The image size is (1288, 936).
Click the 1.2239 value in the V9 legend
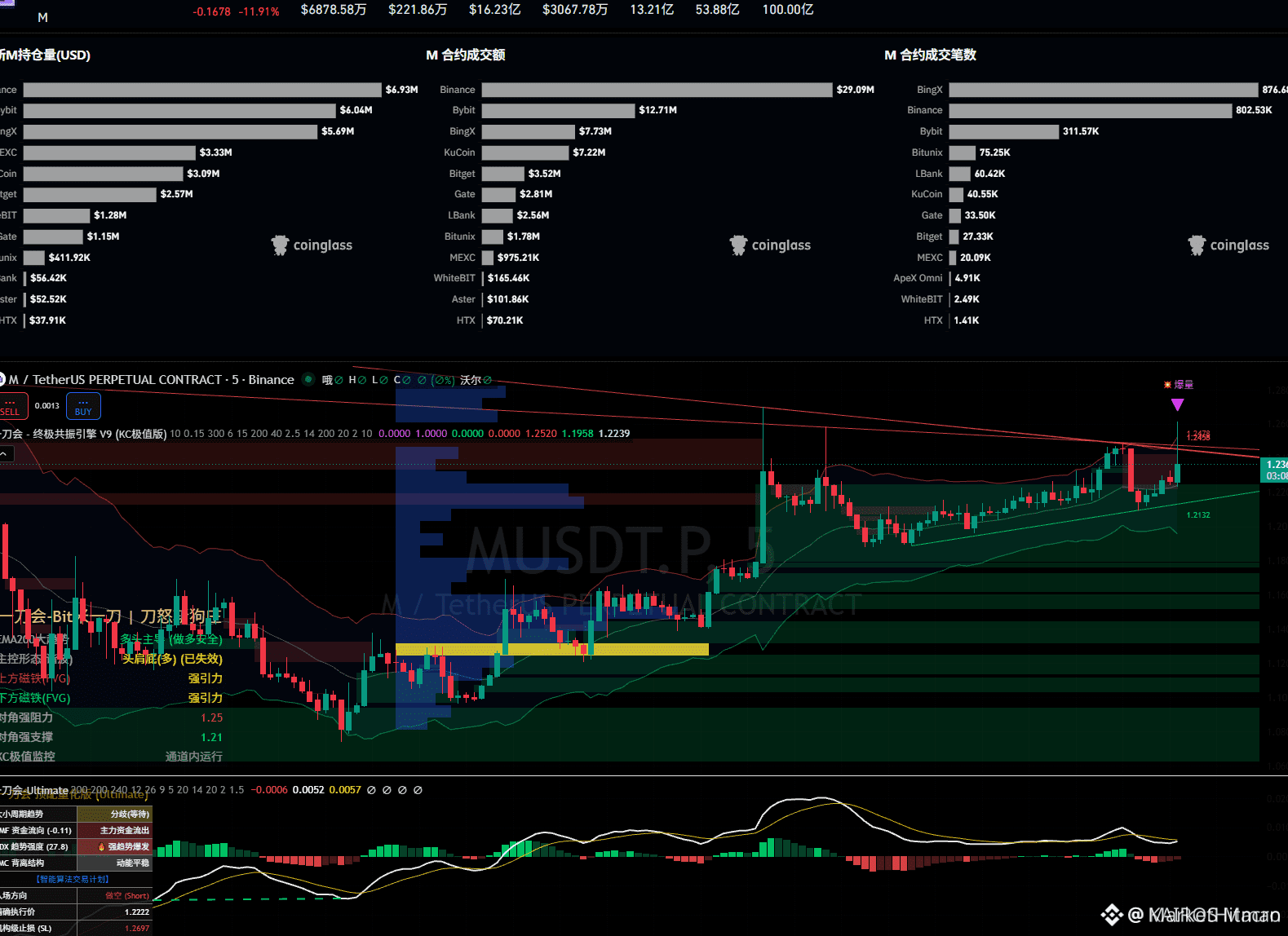click(x=614, y=434)
